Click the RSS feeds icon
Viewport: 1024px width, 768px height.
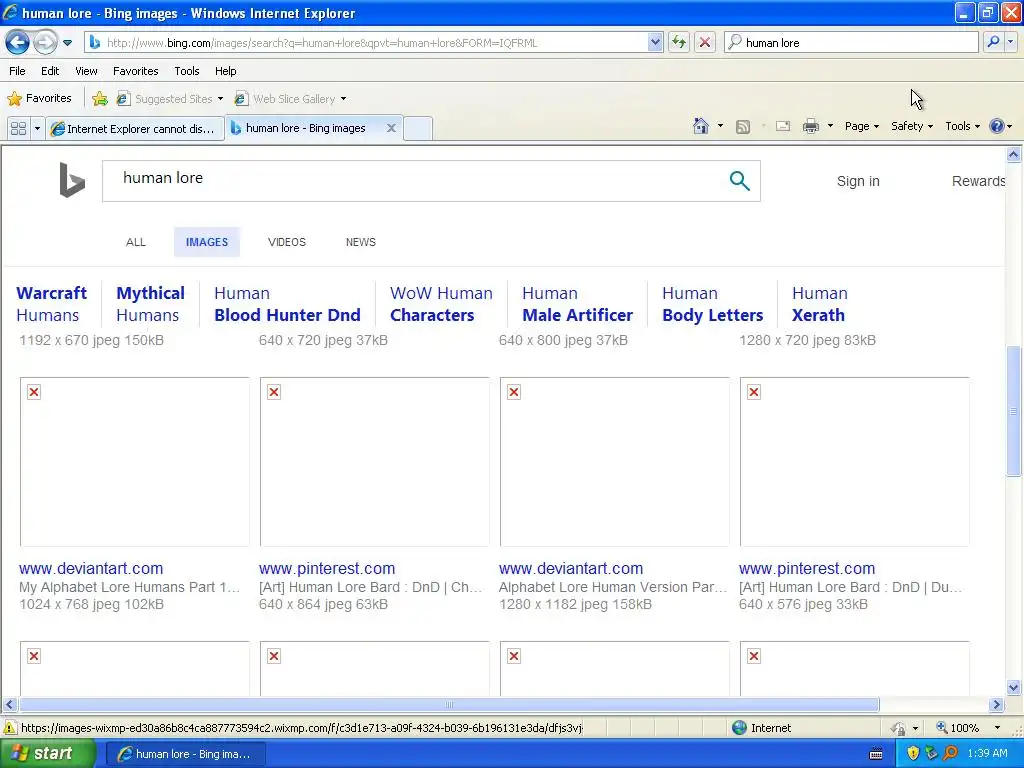pyautogui.click(x=743, y=127)
